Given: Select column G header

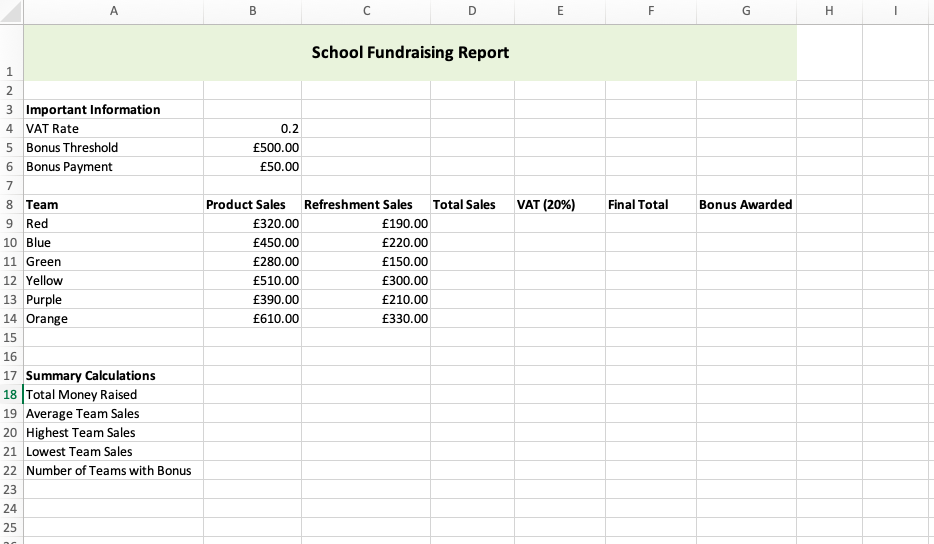Looking at the screenshot, I should click(745, 11).
